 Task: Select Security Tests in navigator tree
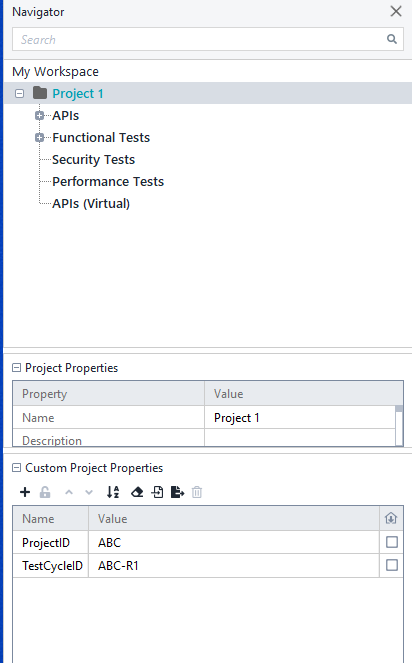click(93, 160)
